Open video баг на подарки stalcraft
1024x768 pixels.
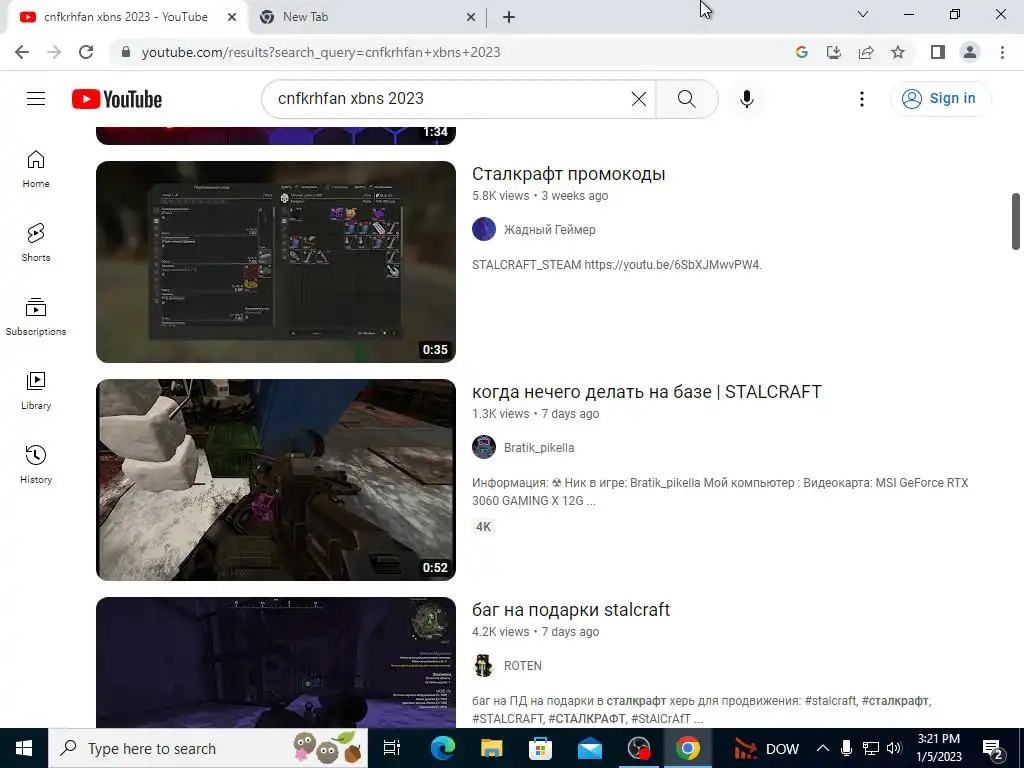click(x=571, y=610)
